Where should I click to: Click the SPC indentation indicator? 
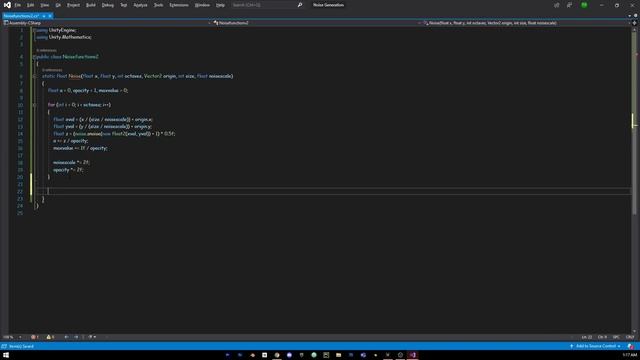616,337
